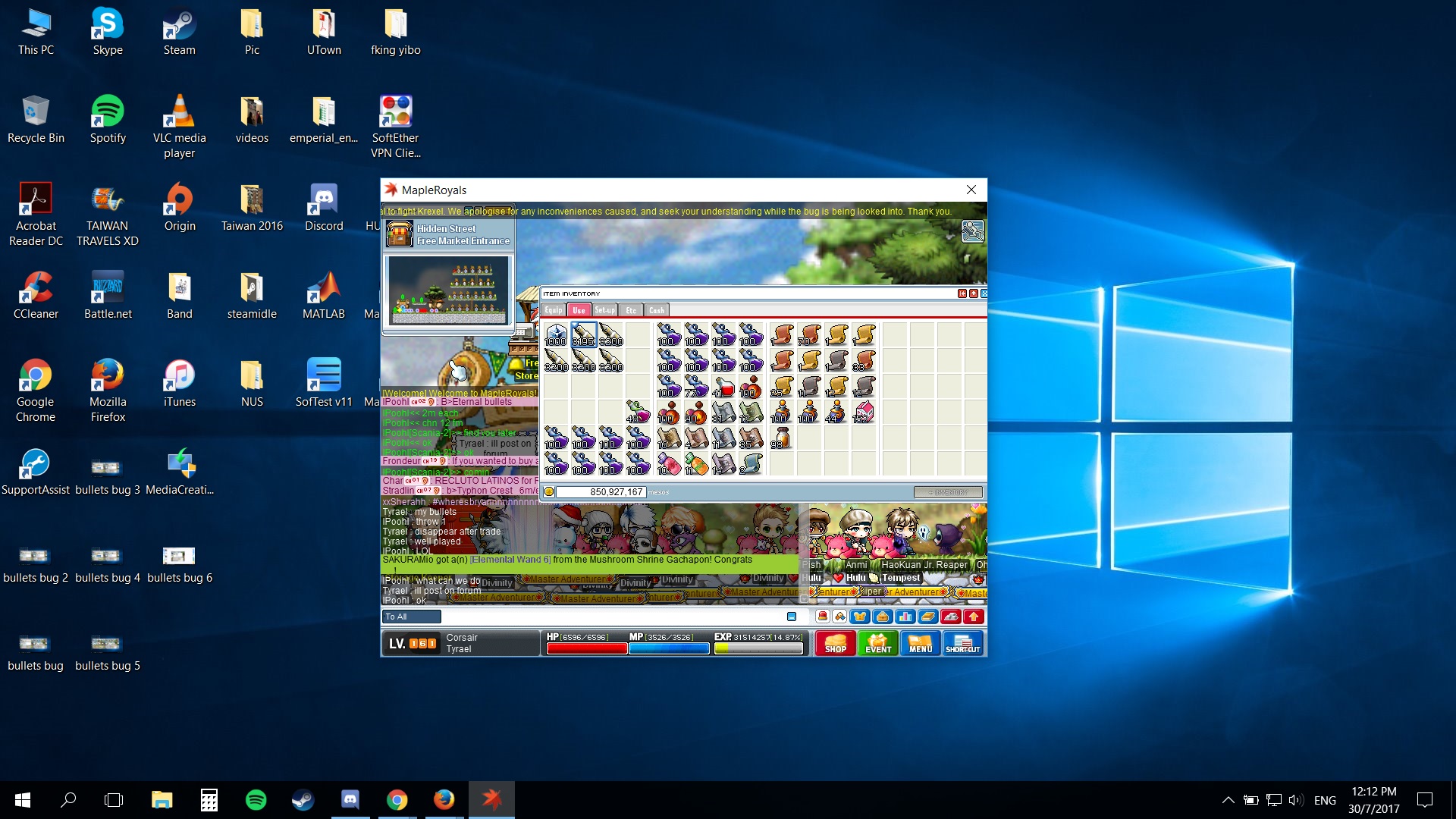Switch to the Set-up inventory tab

(x=604, y=310)
